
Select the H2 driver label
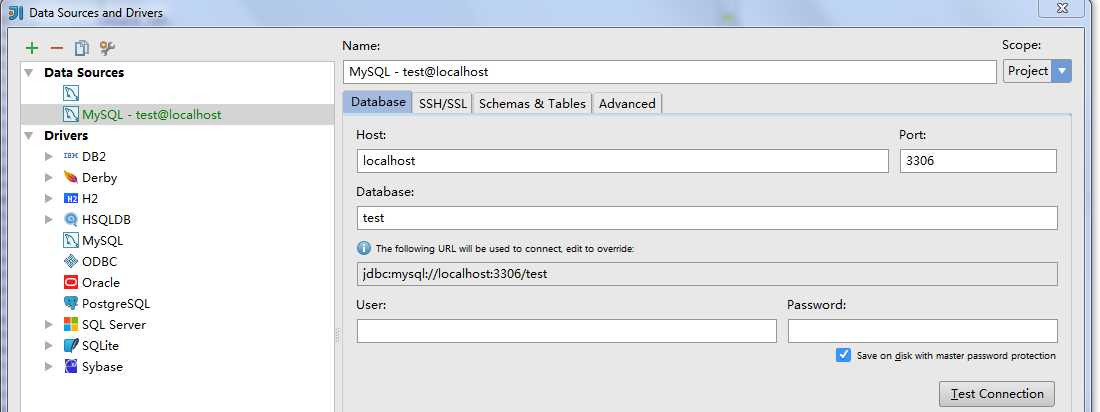click(x=90, y=198)
